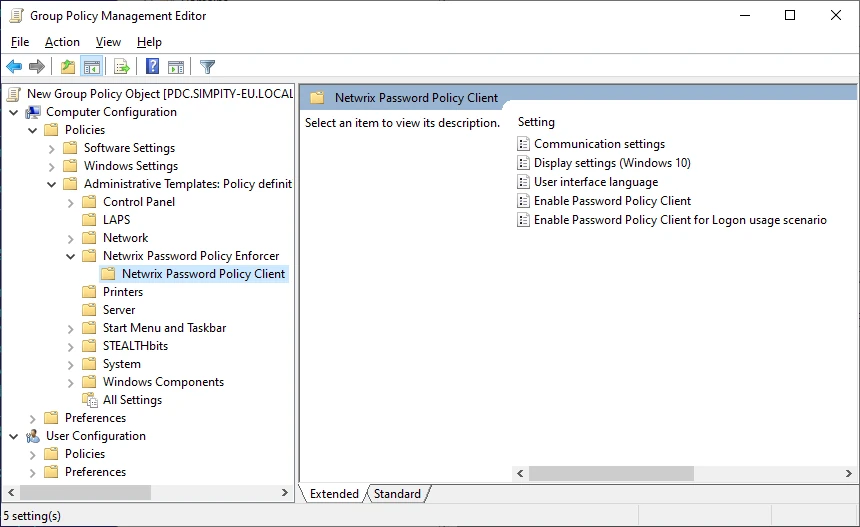Image resolution: width=860 pixels, height=527 pixels.
Task: Maximize the Group Policy Management Editor window
Action: [x=790, y=15]
